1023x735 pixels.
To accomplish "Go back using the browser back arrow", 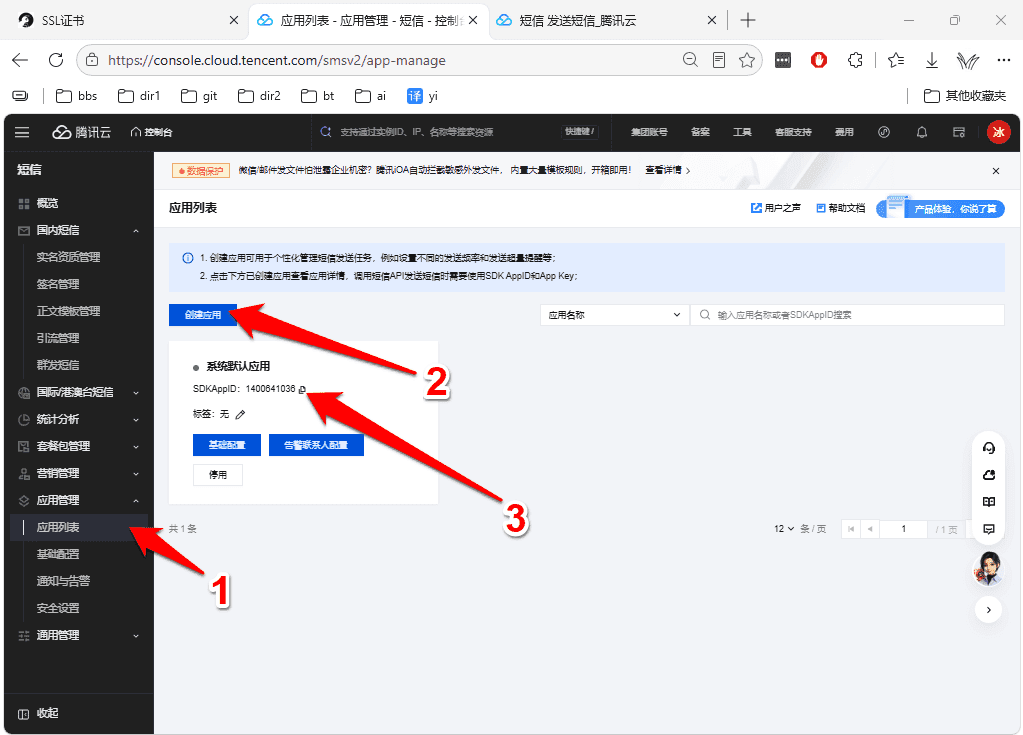I will point(20,60).
